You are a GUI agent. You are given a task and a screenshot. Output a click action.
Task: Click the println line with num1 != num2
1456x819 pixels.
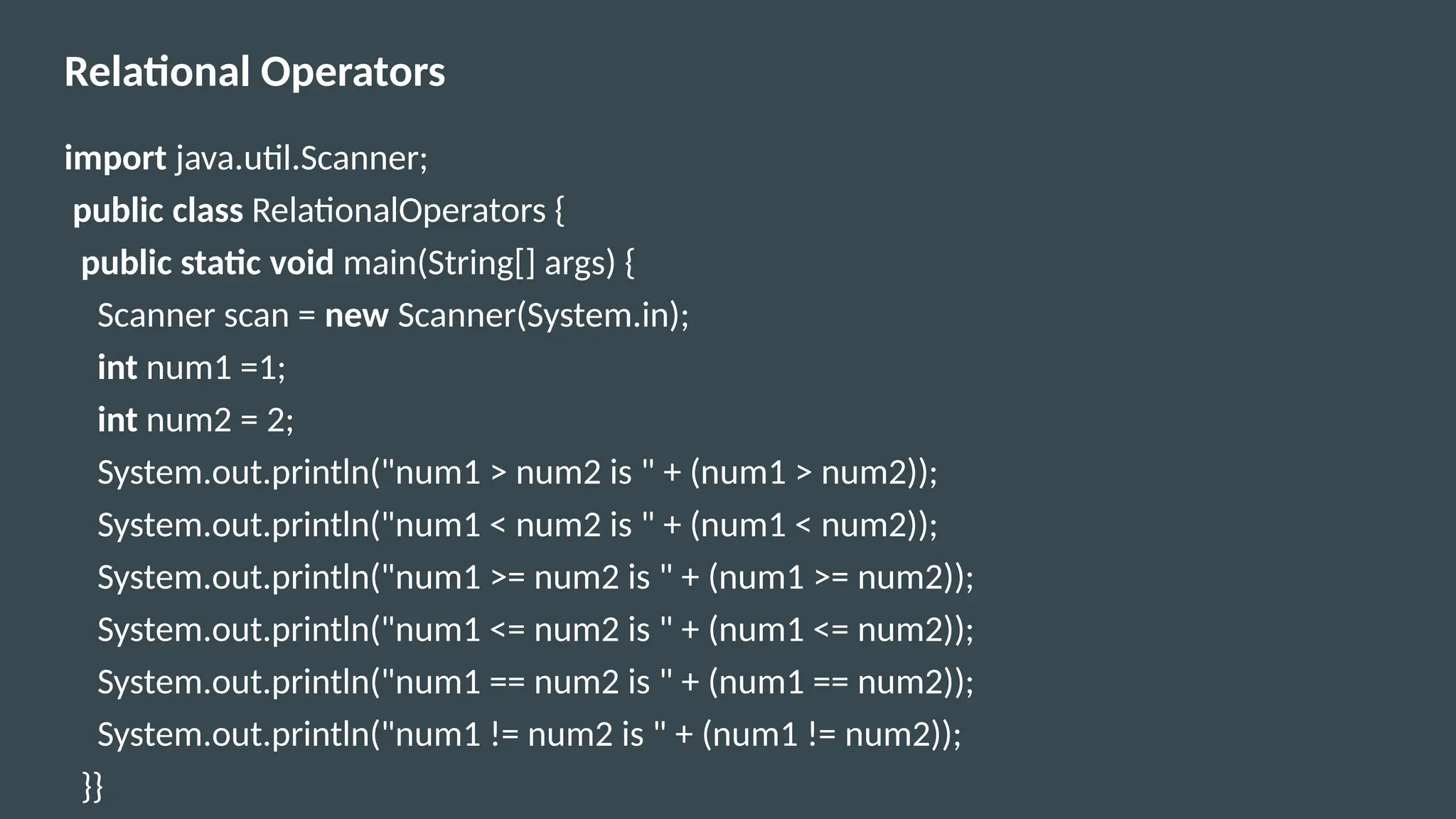click(x=529, y=734)
